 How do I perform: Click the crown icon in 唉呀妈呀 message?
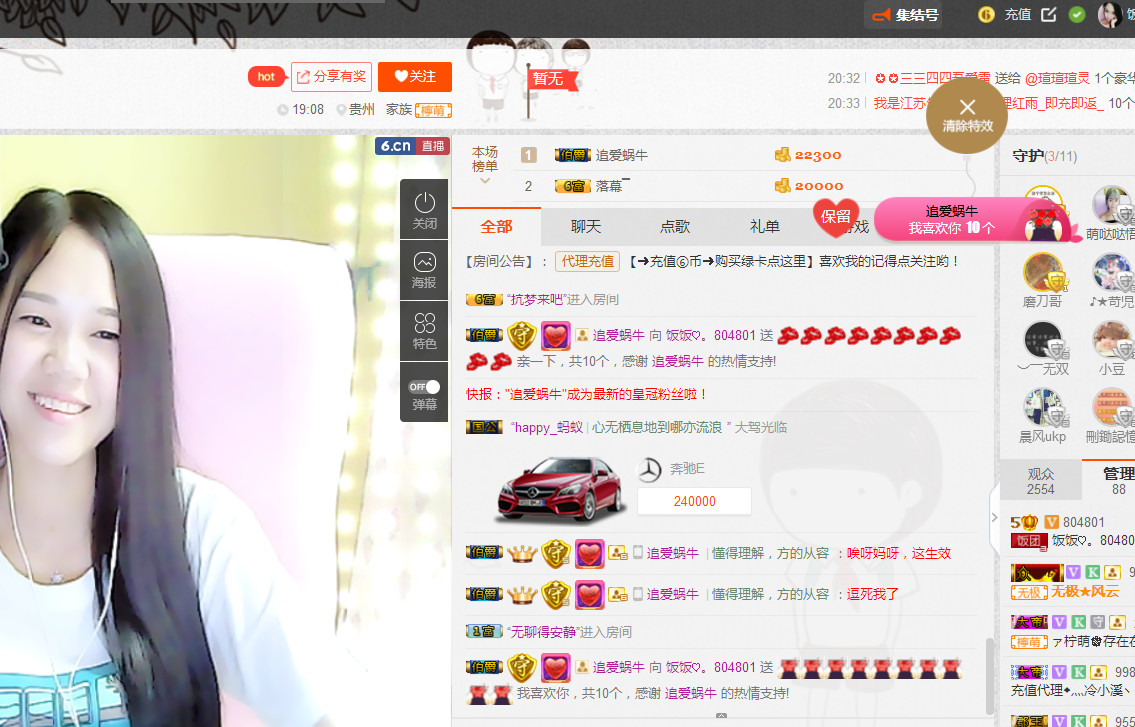click(x=521, y=553)
